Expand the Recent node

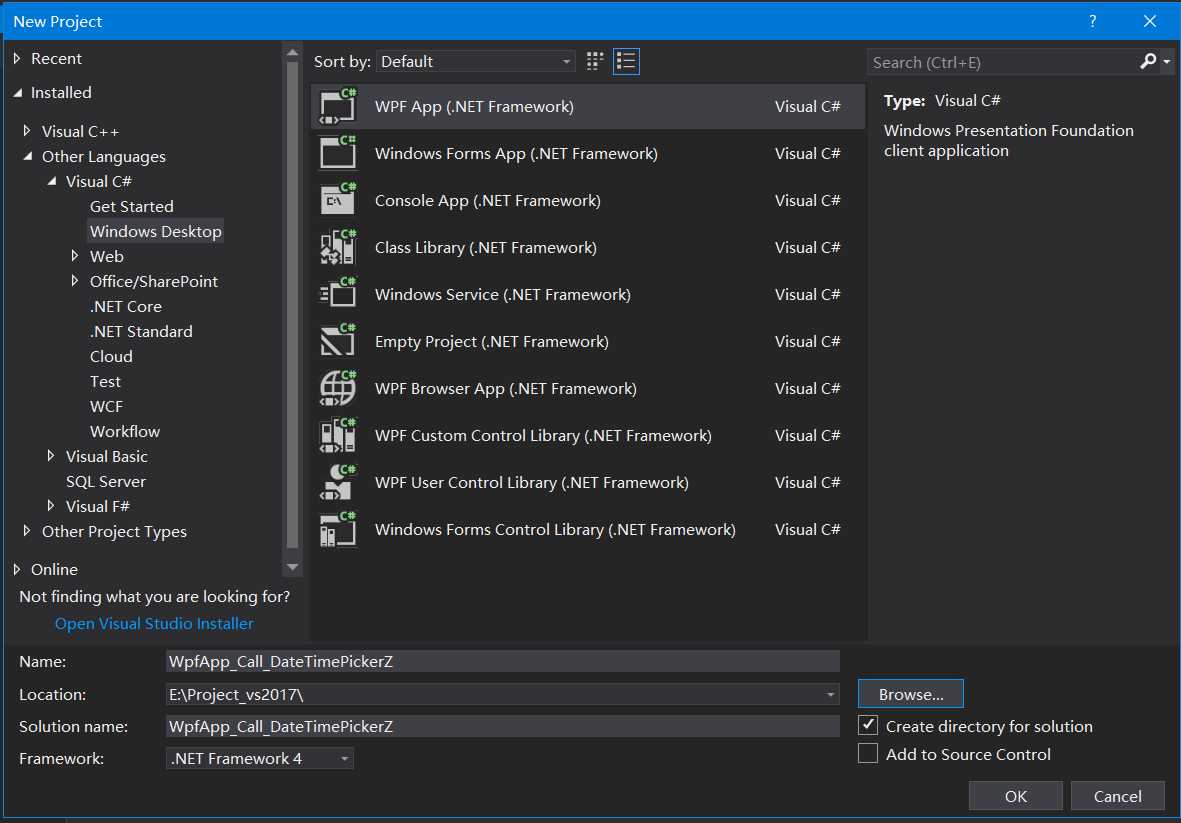click(x=17, y=58)
